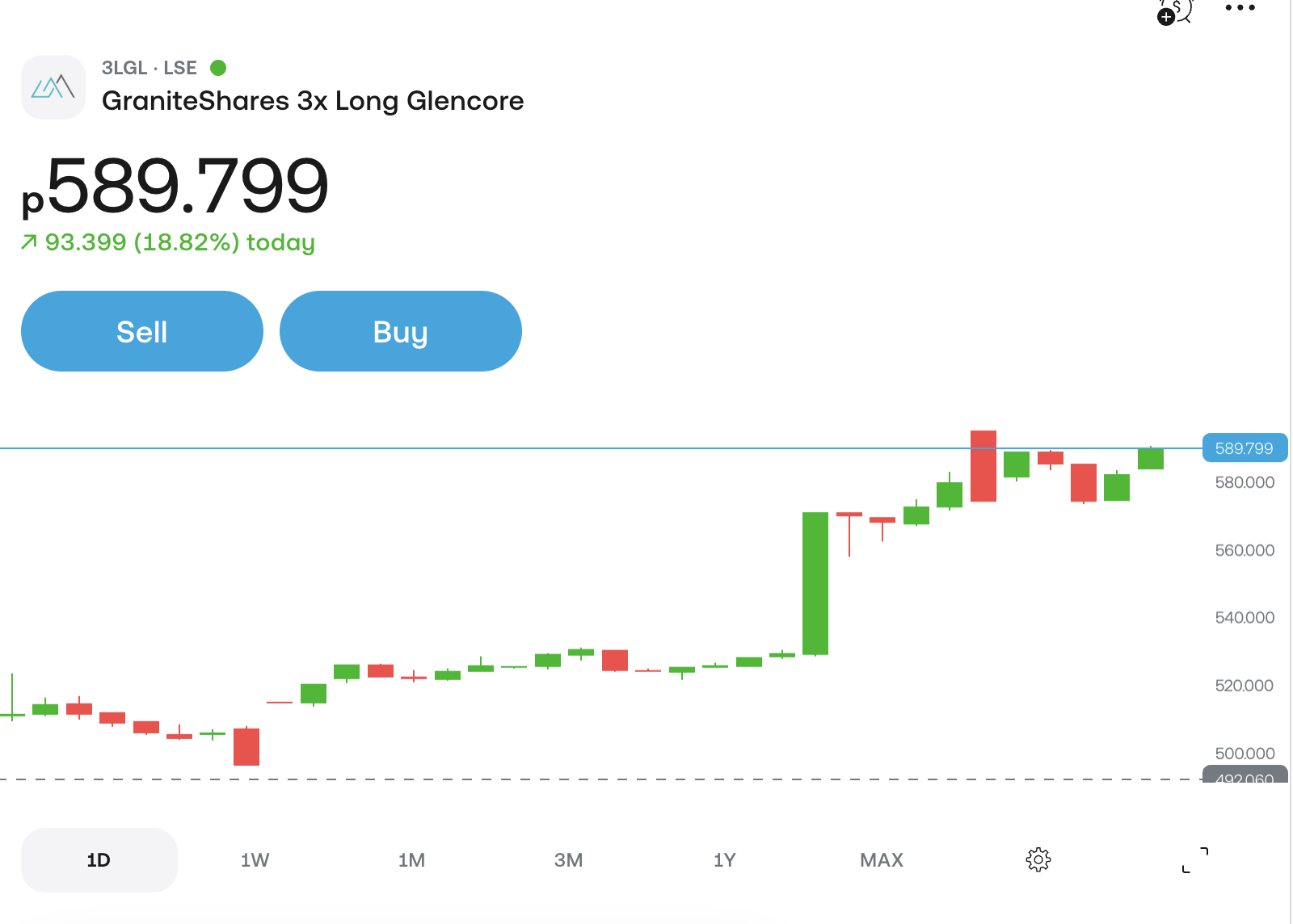Click the tallest green candlestick
The height and width of the screenshot is (924, 1293).
[x=815, y=583]
